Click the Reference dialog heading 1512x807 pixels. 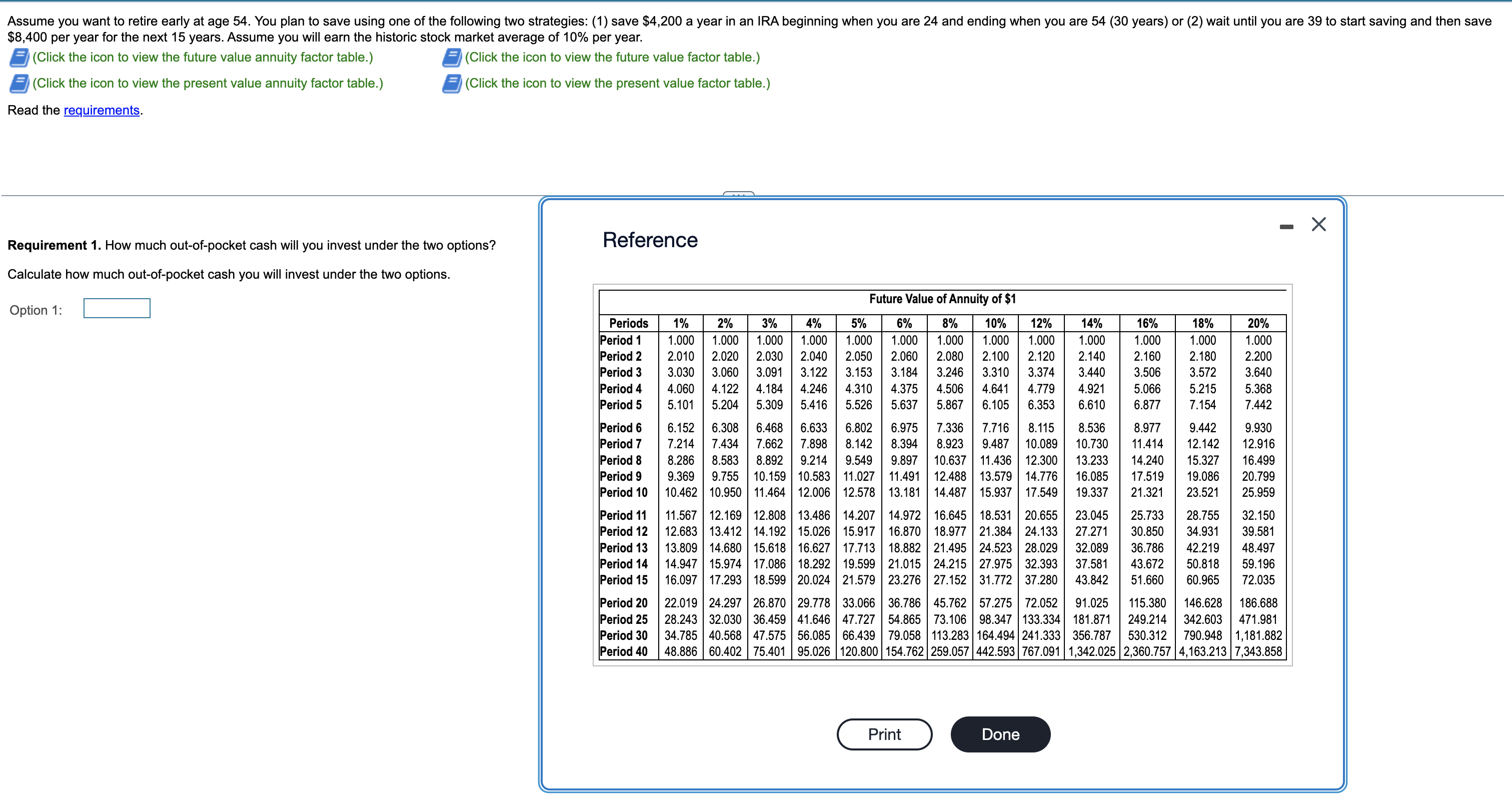[650, 240]
